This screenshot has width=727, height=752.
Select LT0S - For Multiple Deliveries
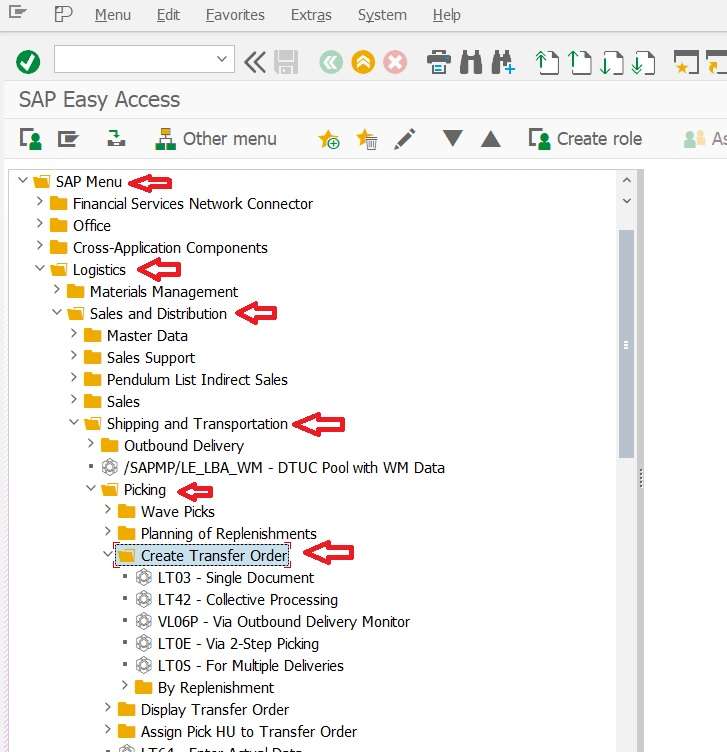250,666
